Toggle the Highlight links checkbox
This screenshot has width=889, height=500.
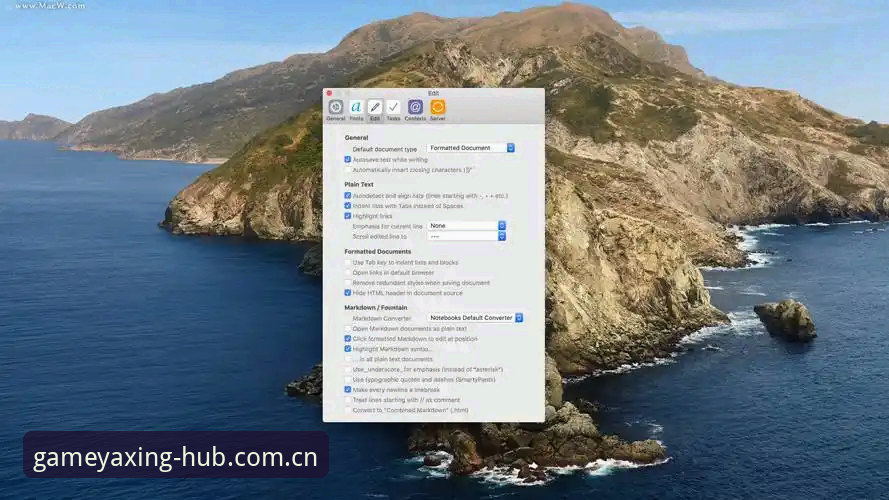348,216
